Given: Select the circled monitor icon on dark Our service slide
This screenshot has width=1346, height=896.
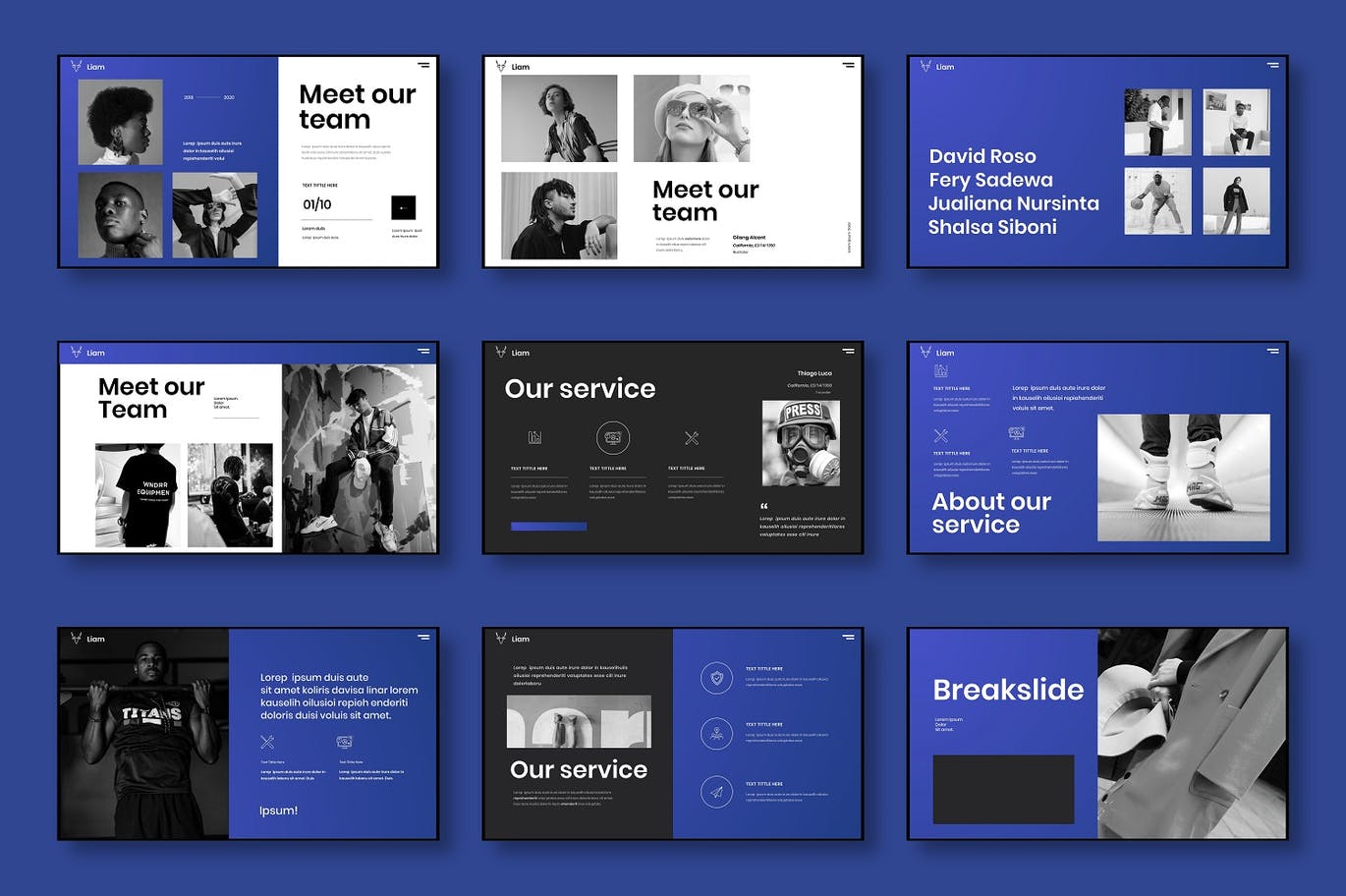Looking at the screenshot, I should click(613, 438).
